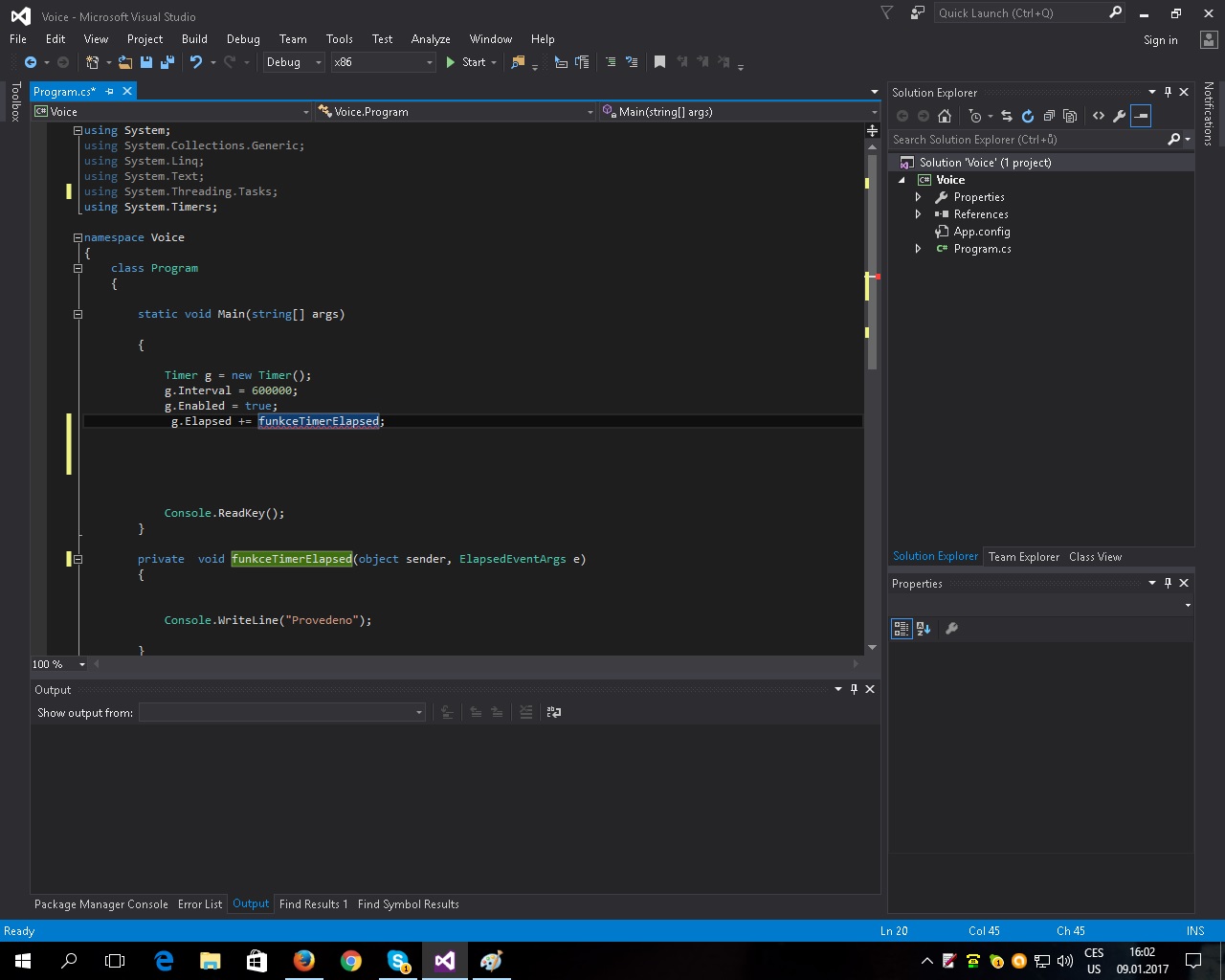Click the View Code icon in Solution Explorer
1225x980 pixels.
(1098, 116)
